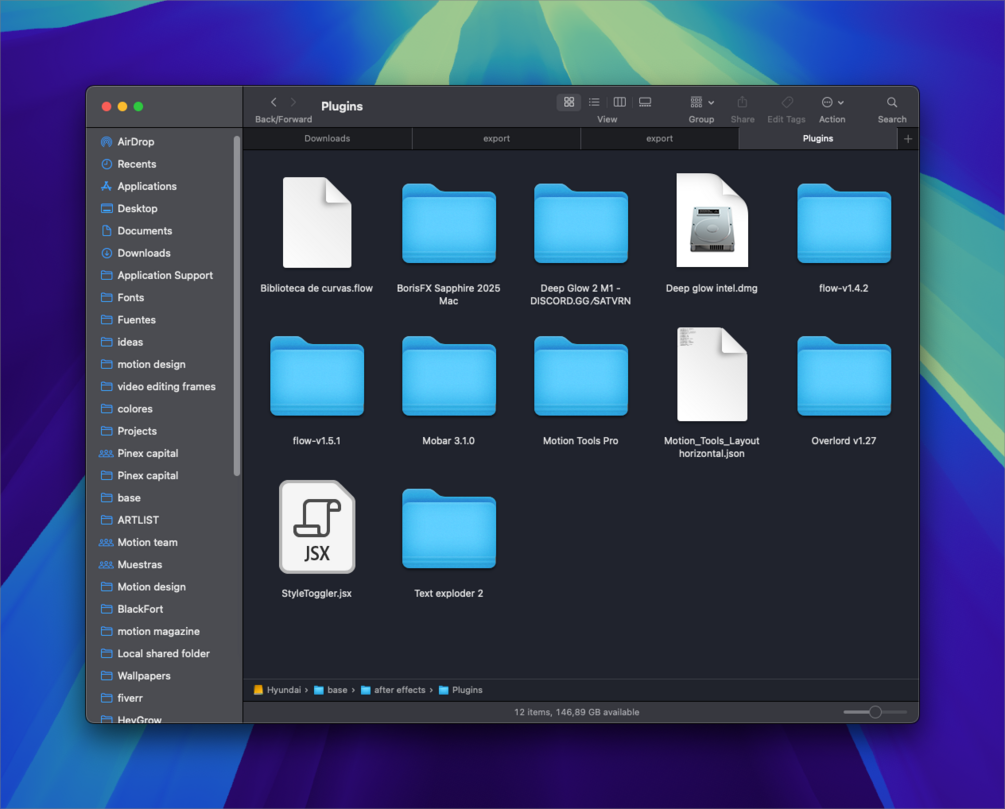The width and height of the screenshot is (1005, 809).
Task: Click the sidebar scrollbar
Action: click(237, 305)
